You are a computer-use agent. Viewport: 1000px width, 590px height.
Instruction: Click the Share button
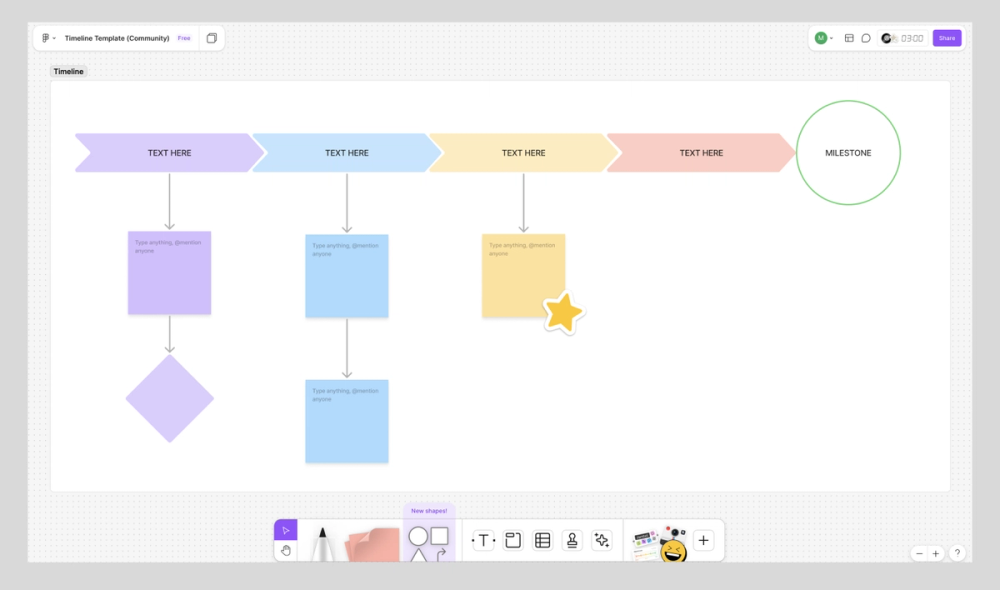tap(946, 37)
